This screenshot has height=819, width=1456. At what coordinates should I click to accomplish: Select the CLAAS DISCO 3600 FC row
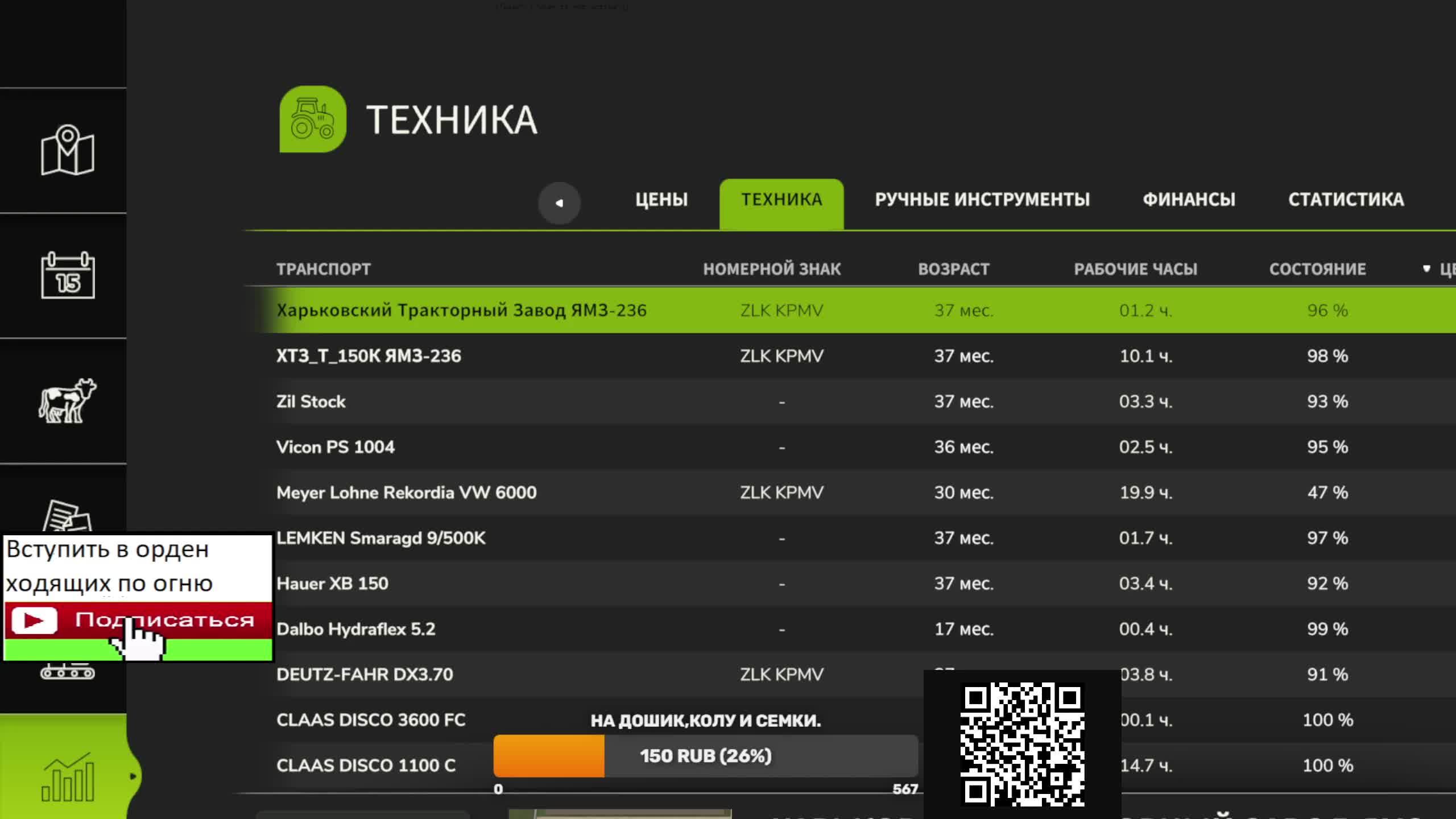coord(850,719)
